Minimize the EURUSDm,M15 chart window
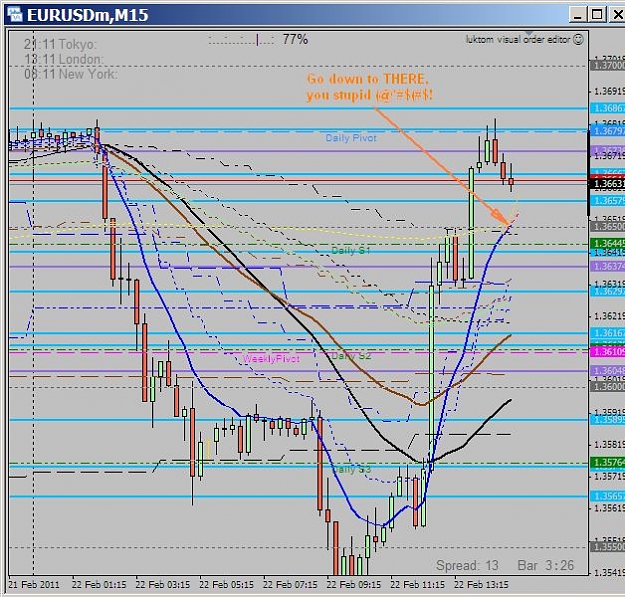Viewport: 625px width, 597px height. point(578,15)
